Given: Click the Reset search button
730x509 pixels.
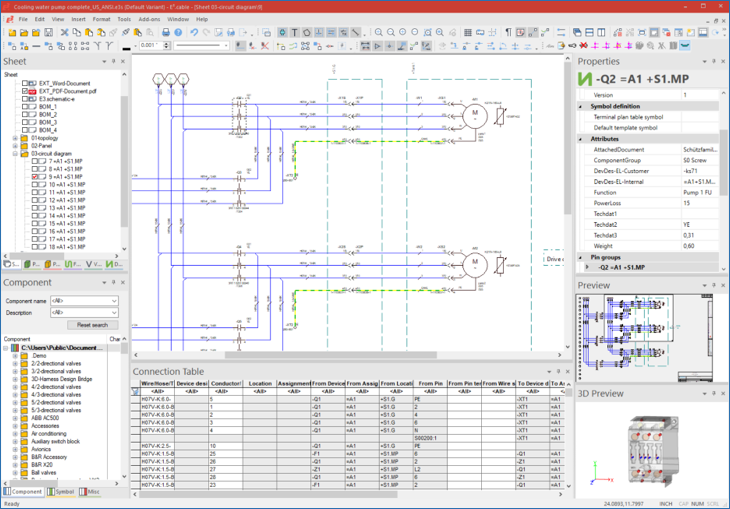Looking at the screenshot, I should coord(92,325).
